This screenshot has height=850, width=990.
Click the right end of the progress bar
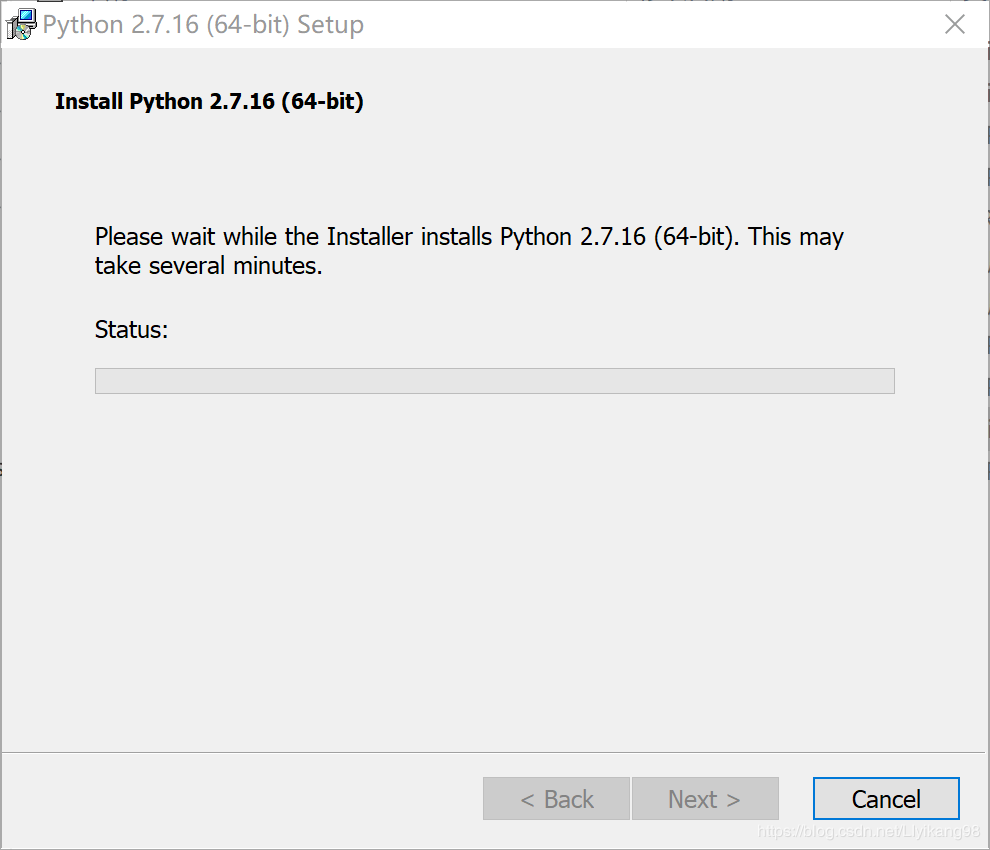(887, 381)
